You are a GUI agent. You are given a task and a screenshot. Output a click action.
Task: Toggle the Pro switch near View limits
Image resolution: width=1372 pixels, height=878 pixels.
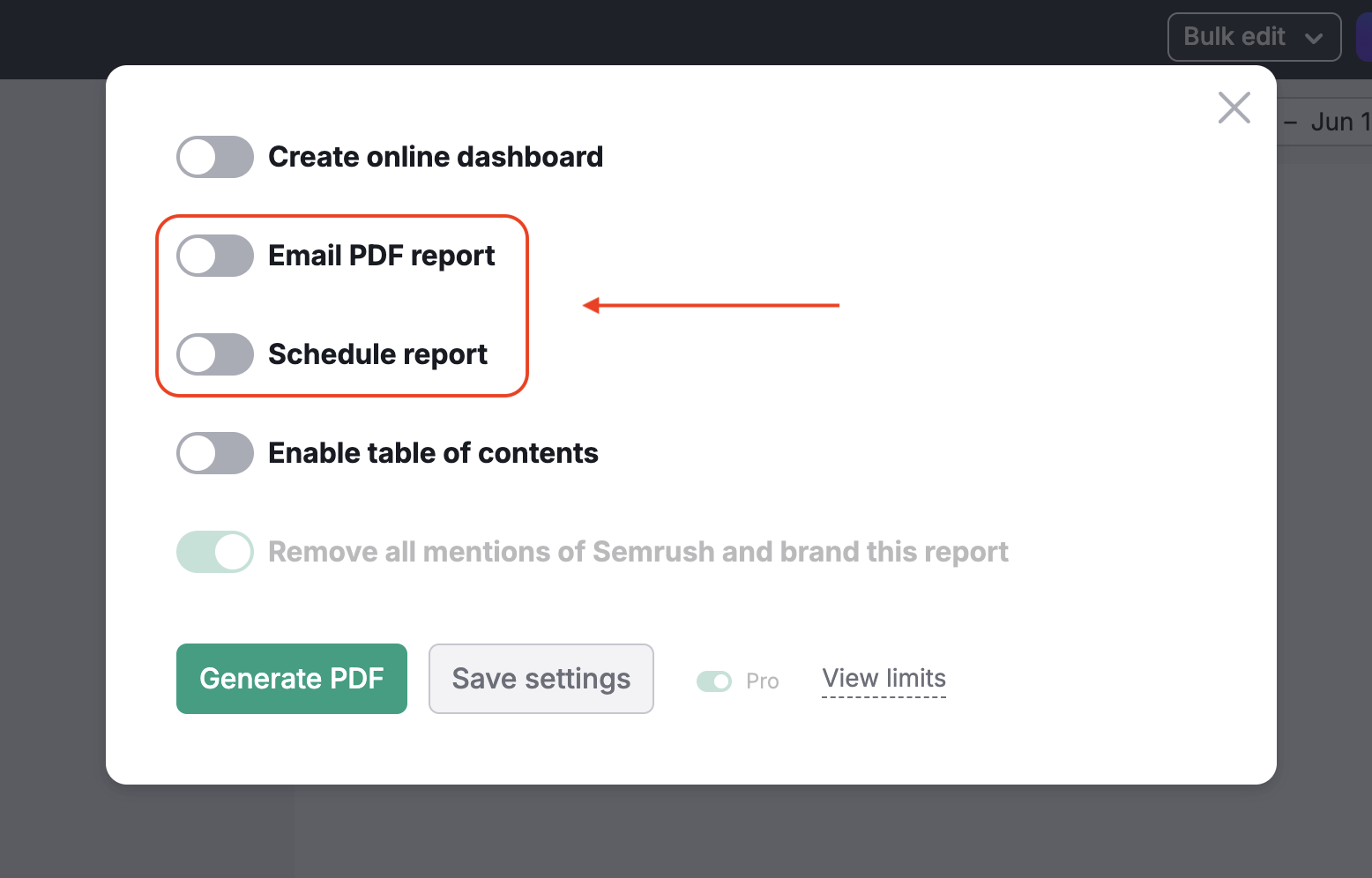click(x=714, y=681)
